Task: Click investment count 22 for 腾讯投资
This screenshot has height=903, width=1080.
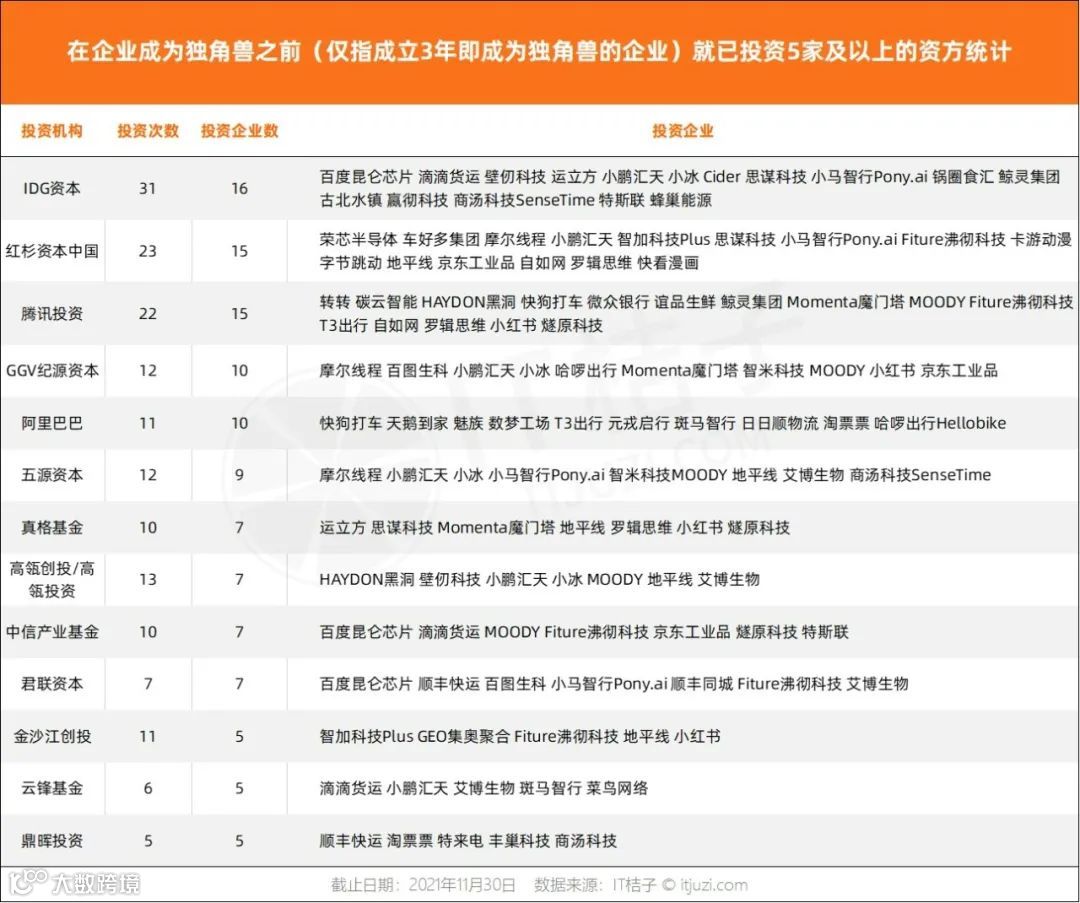Action: click(x=147, y=313)
